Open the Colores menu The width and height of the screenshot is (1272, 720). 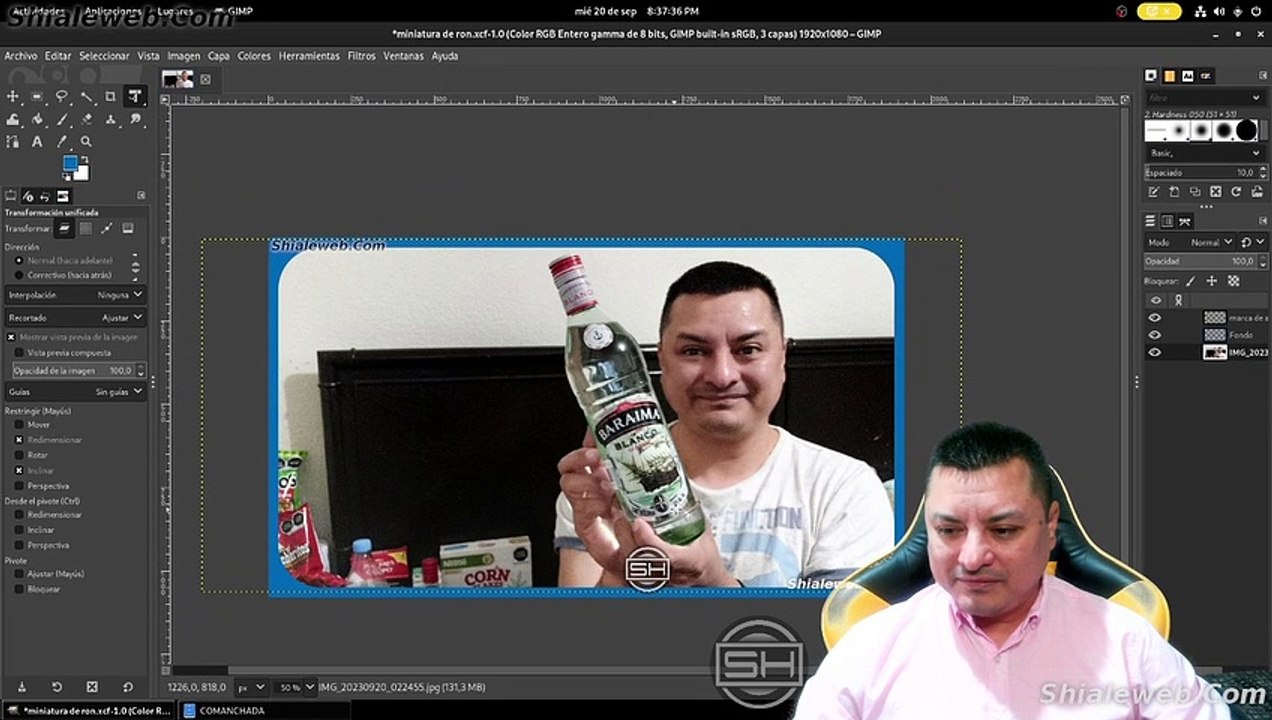pyautogui.click(x=254, y=56)
